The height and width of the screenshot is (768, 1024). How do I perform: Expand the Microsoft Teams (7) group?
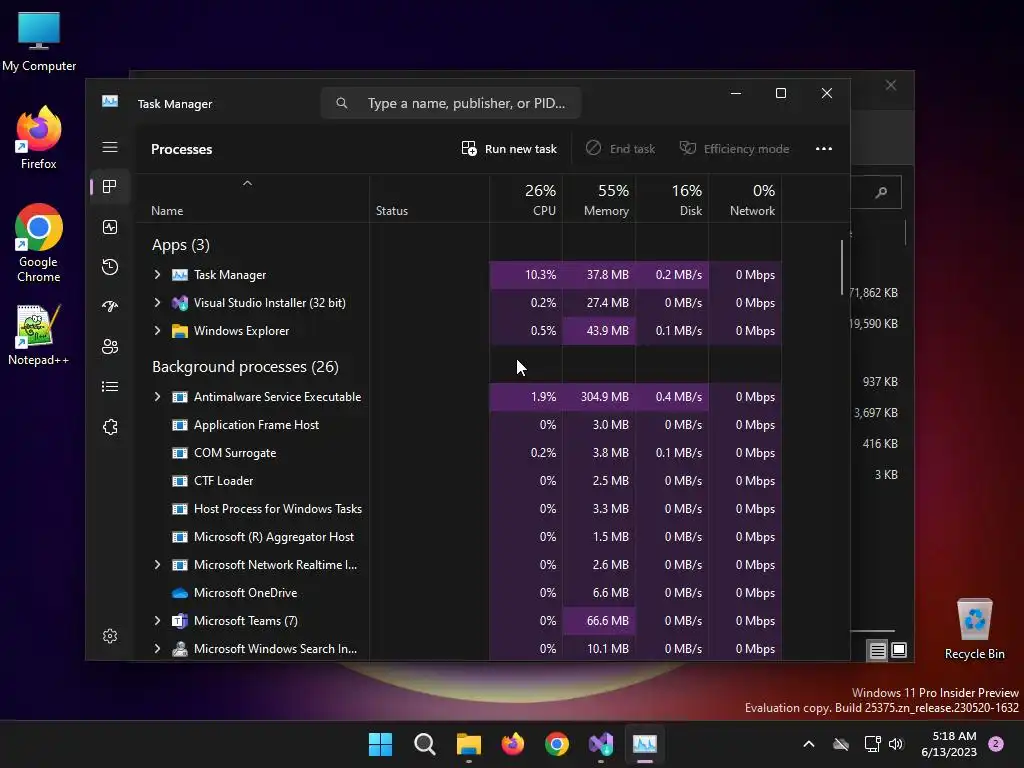pos(157,621)
